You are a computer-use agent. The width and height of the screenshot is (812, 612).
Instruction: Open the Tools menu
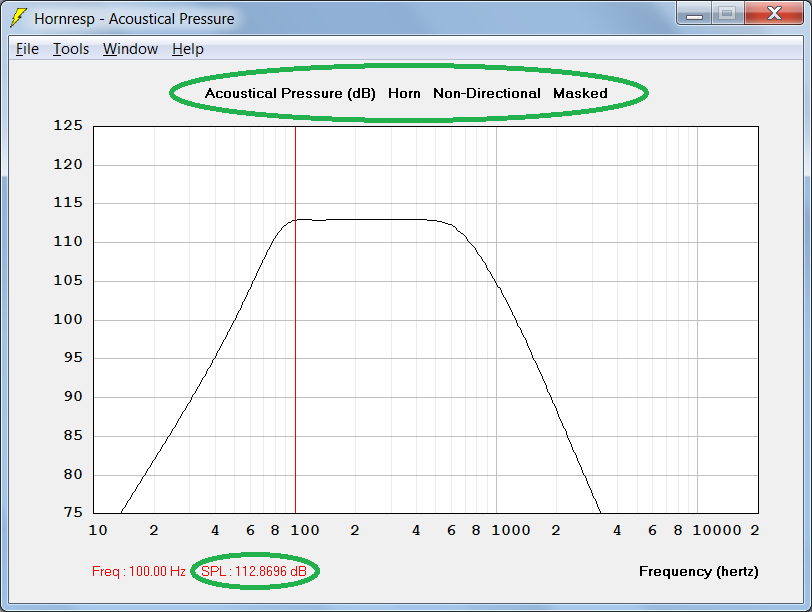click(x=71, y=49)
